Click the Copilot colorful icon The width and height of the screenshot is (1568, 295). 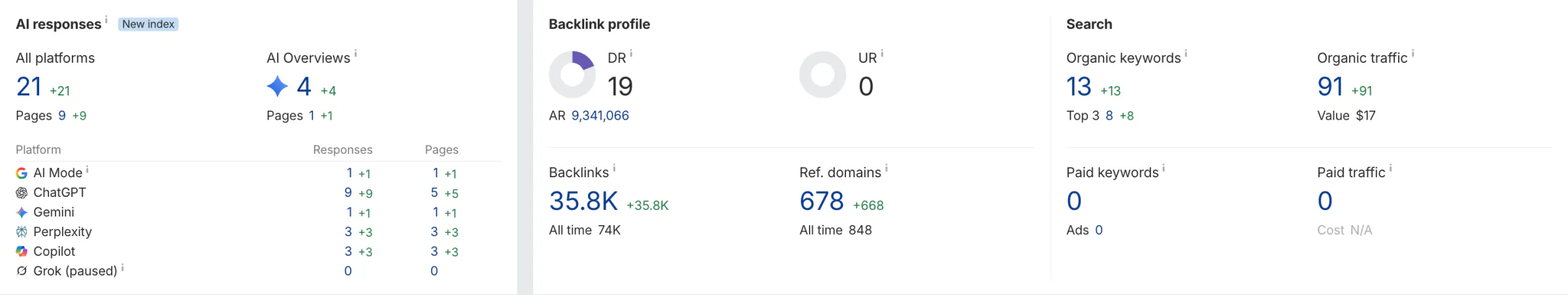pos(22,252)
